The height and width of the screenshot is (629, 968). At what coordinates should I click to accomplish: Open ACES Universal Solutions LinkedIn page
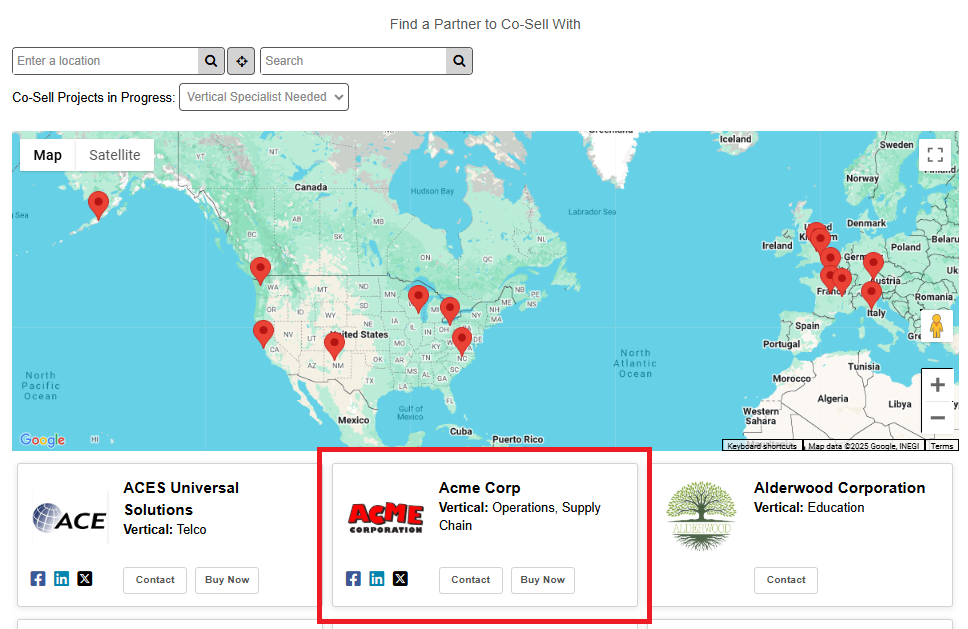[x=62, y=578]
